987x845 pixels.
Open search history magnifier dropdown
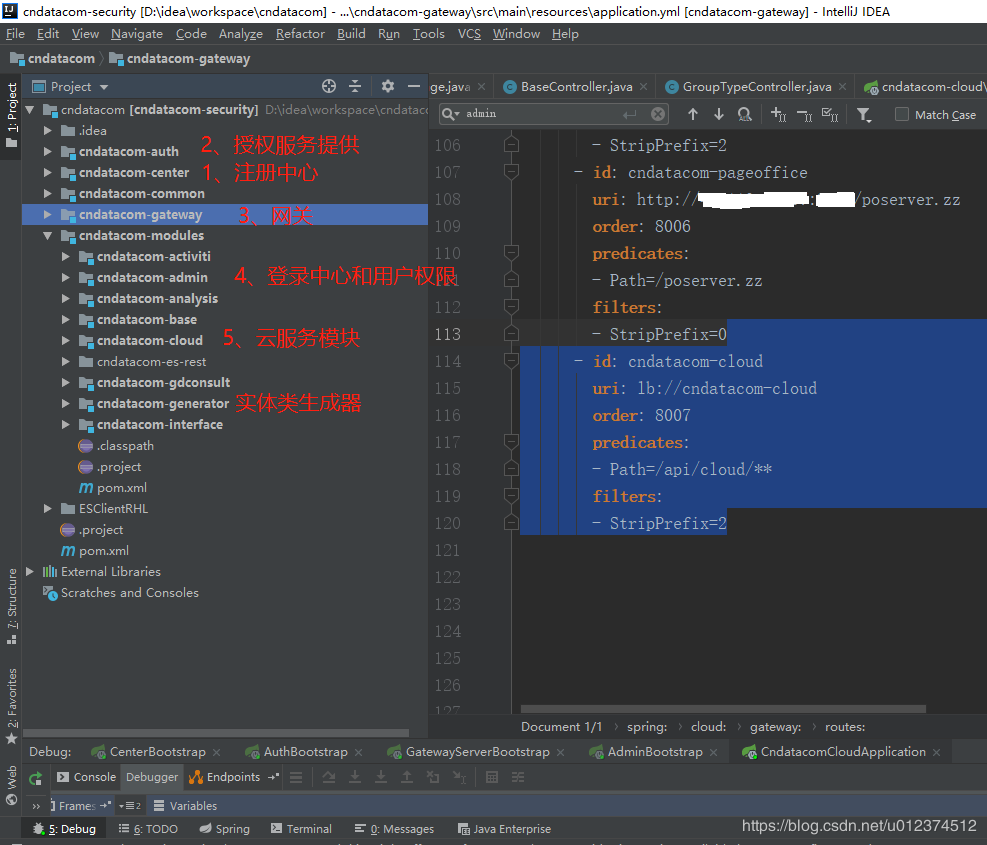coord(451,113)
